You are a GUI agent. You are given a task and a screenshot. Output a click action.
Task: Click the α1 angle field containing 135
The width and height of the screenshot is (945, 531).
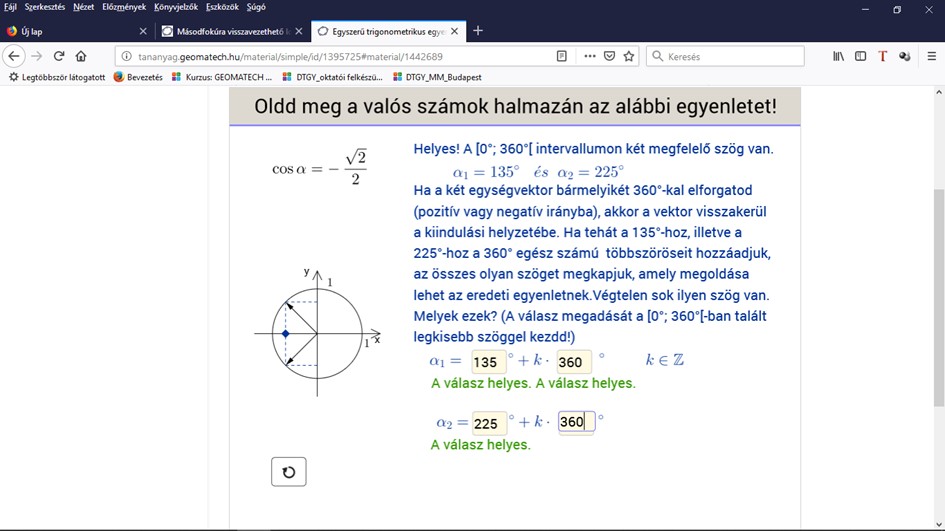[x=489, y=362]
